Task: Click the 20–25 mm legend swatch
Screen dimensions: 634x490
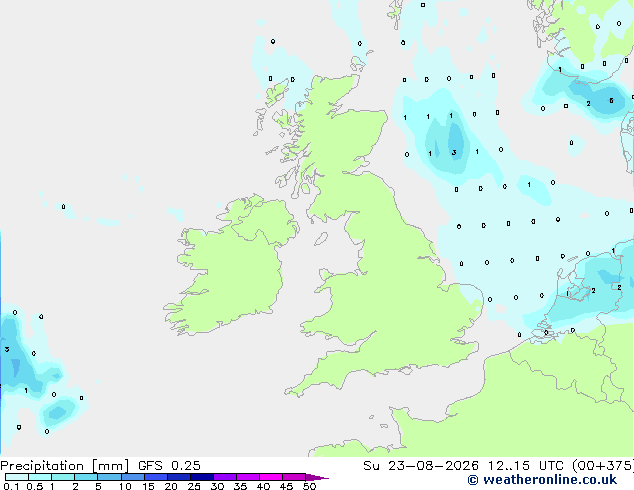Action: [x=179, y=477]
